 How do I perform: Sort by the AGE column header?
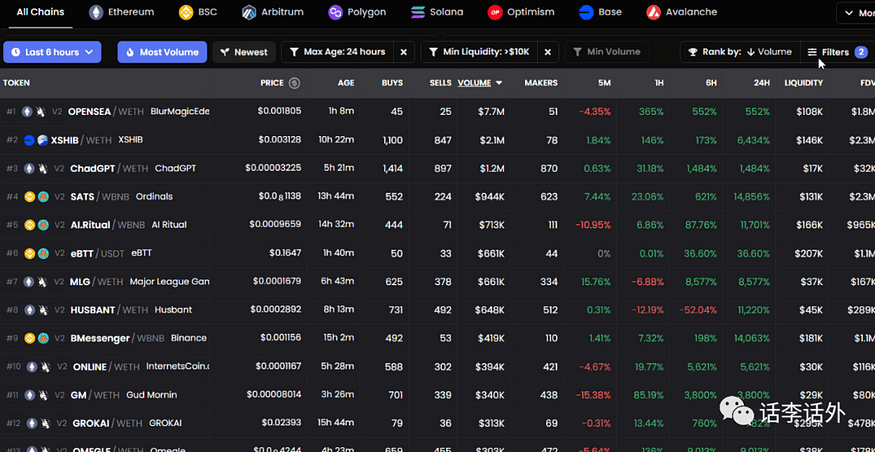click(x=346, y=83)
